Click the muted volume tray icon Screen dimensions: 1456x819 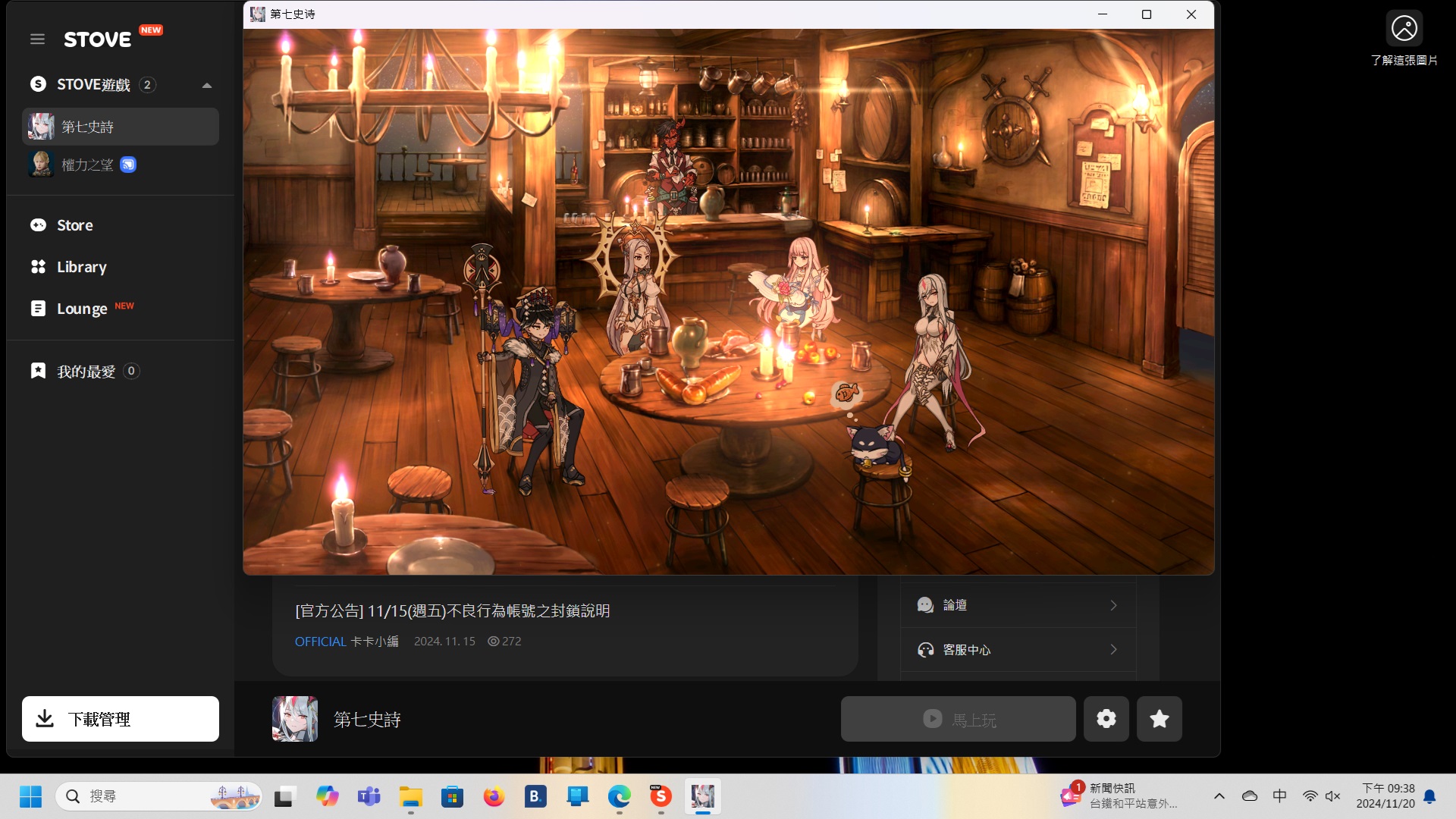click(1333, 796)
